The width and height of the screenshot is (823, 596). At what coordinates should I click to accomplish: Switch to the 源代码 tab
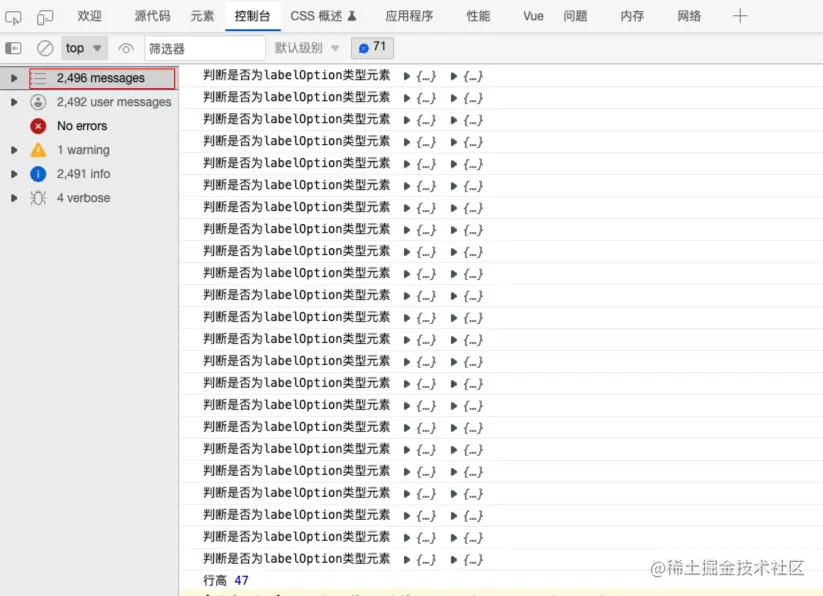tap(152, 16)
